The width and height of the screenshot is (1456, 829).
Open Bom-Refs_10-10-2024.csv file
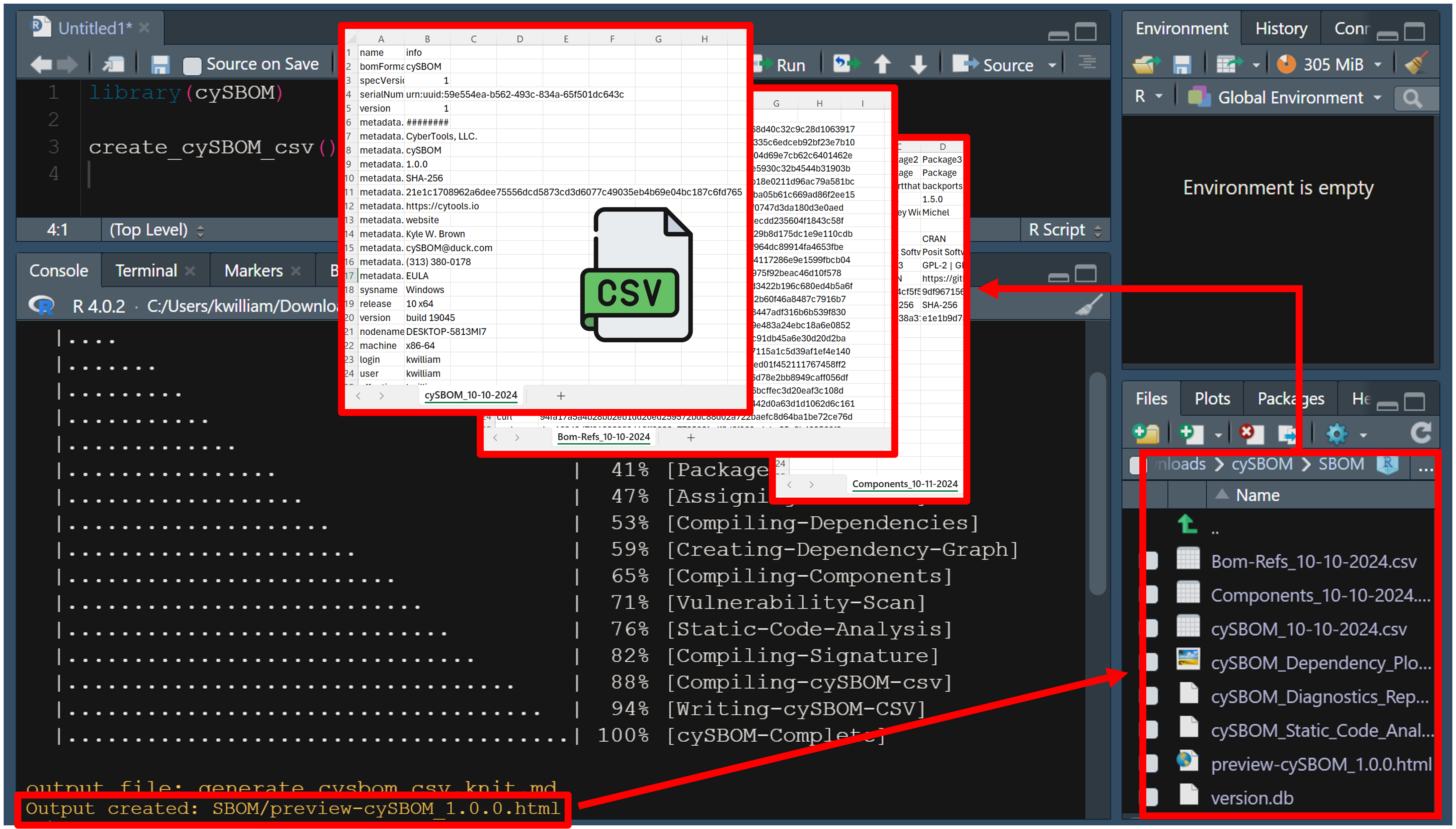(x=1313, y=562)
